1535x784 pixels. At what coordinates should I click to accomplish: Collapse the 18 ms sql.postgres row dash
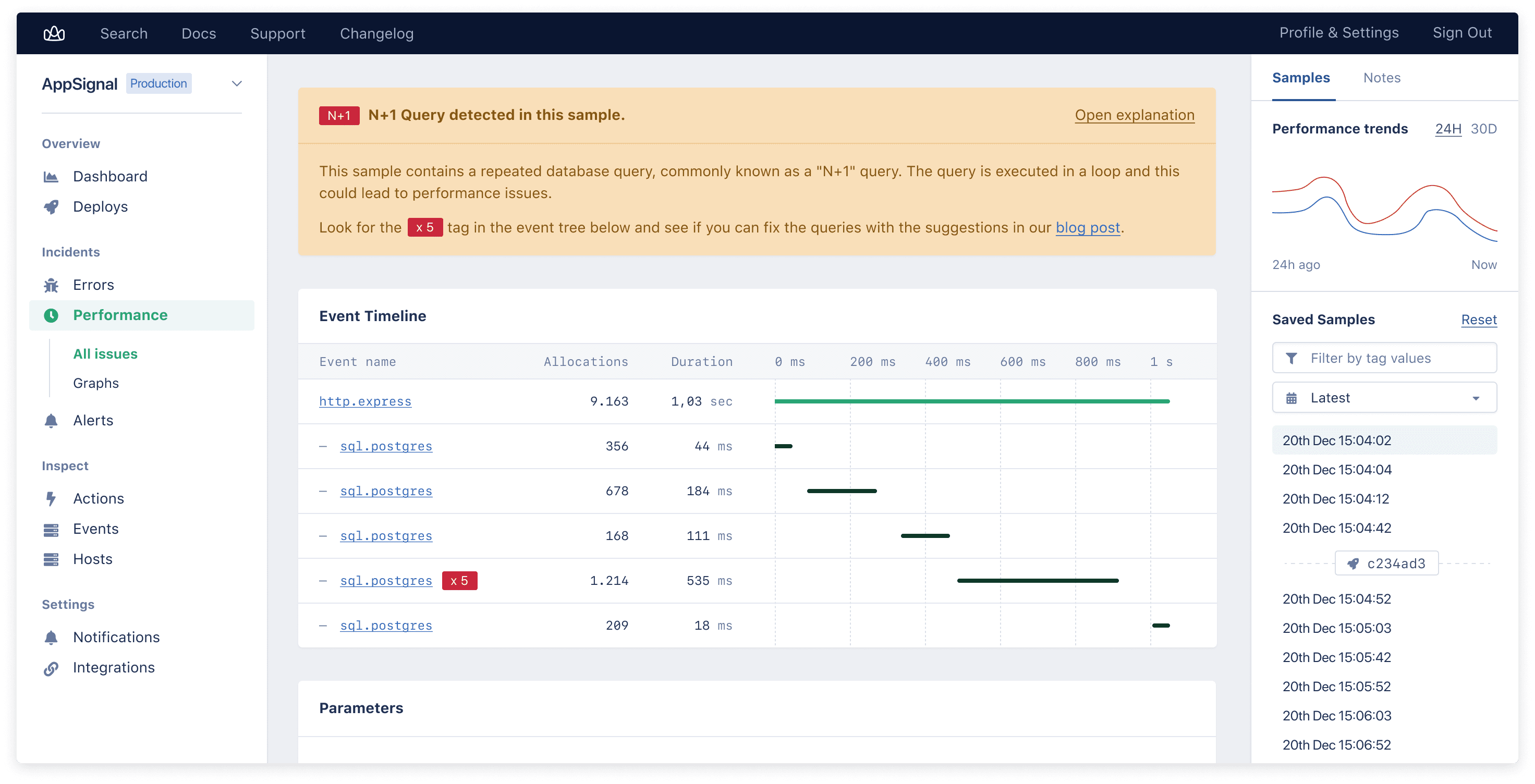tap(323, 626)
